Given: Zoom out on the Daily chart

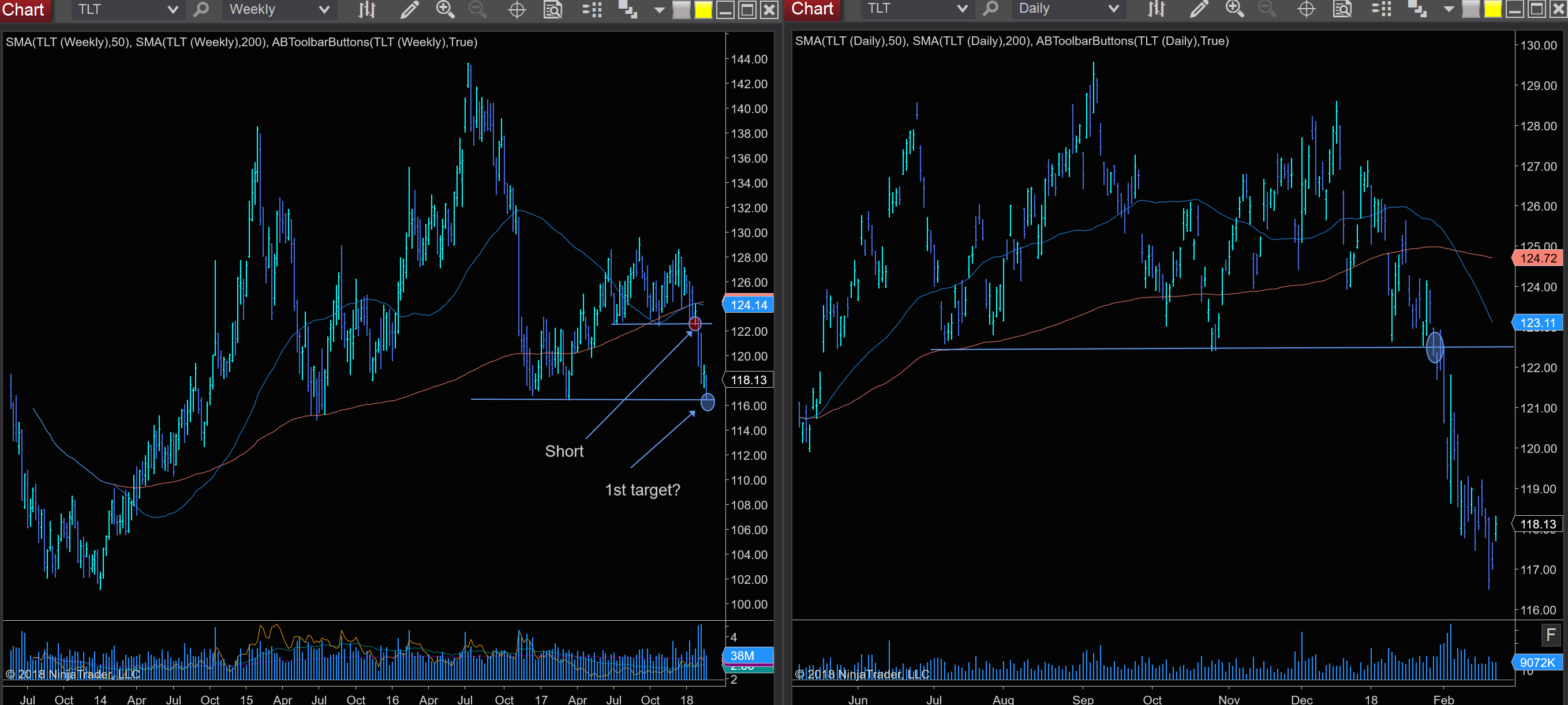Looking at the screenshot, I should pos(1267,9).
